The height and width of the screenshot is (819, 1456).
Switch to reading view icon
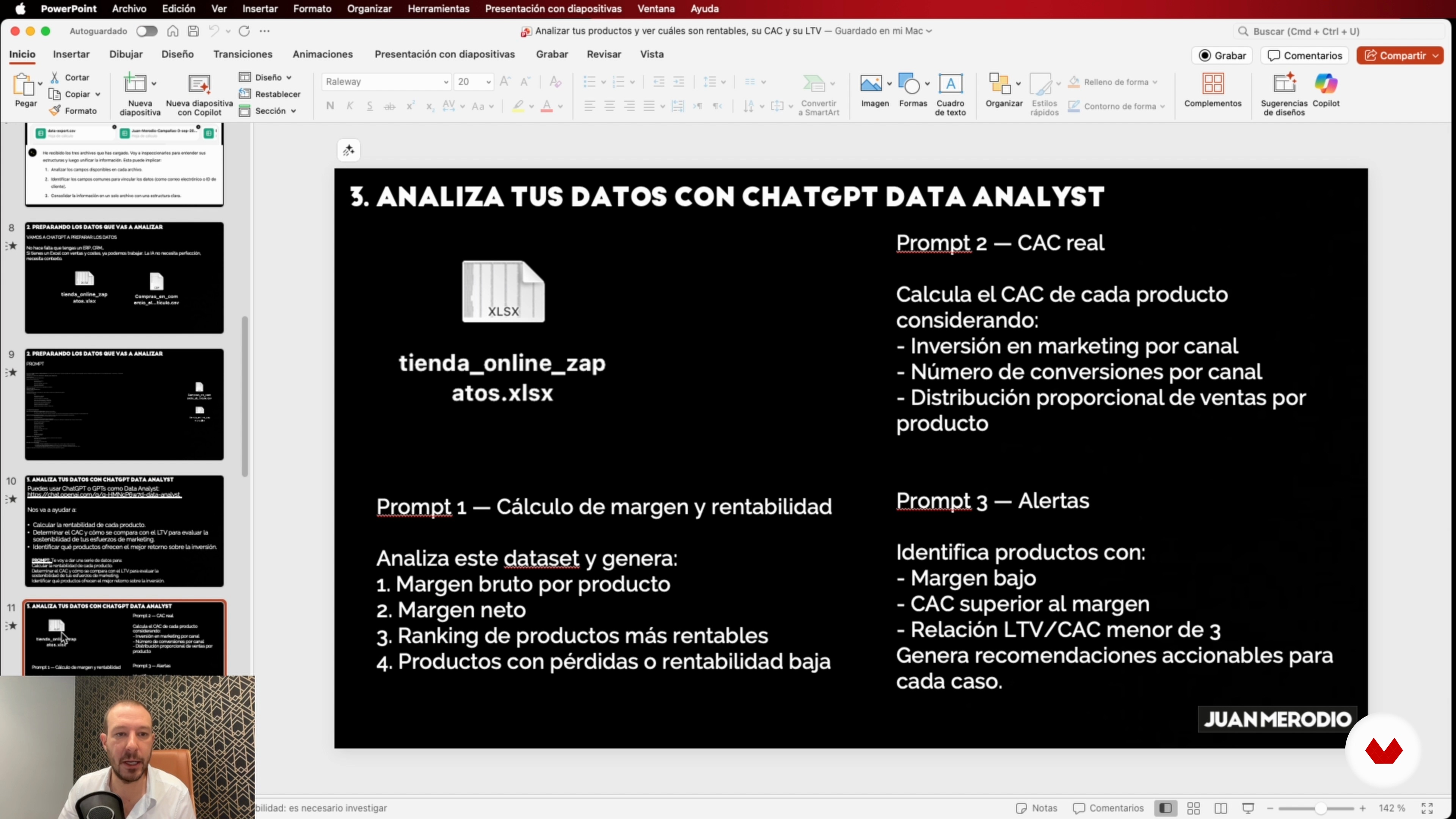coord(1220,808)
